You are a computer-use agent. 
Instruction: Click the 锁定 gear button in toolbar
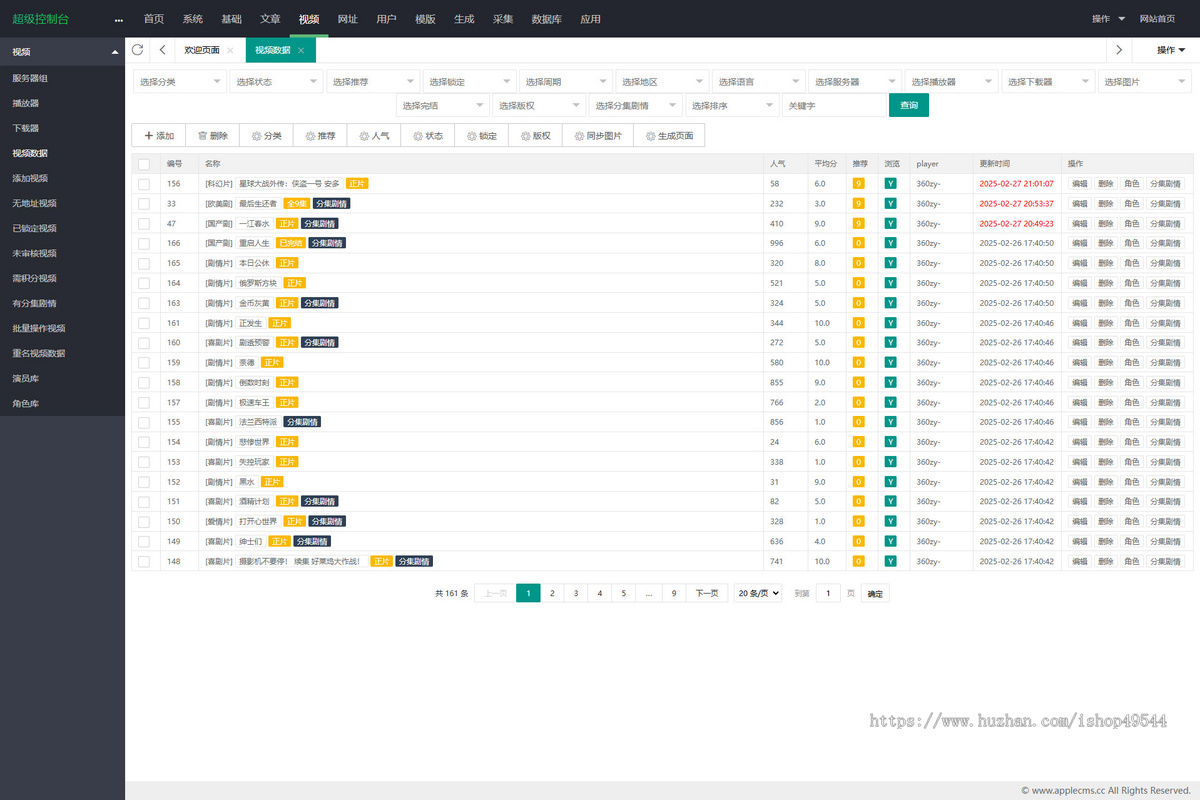pyautogui.click(x=482, y=135)
